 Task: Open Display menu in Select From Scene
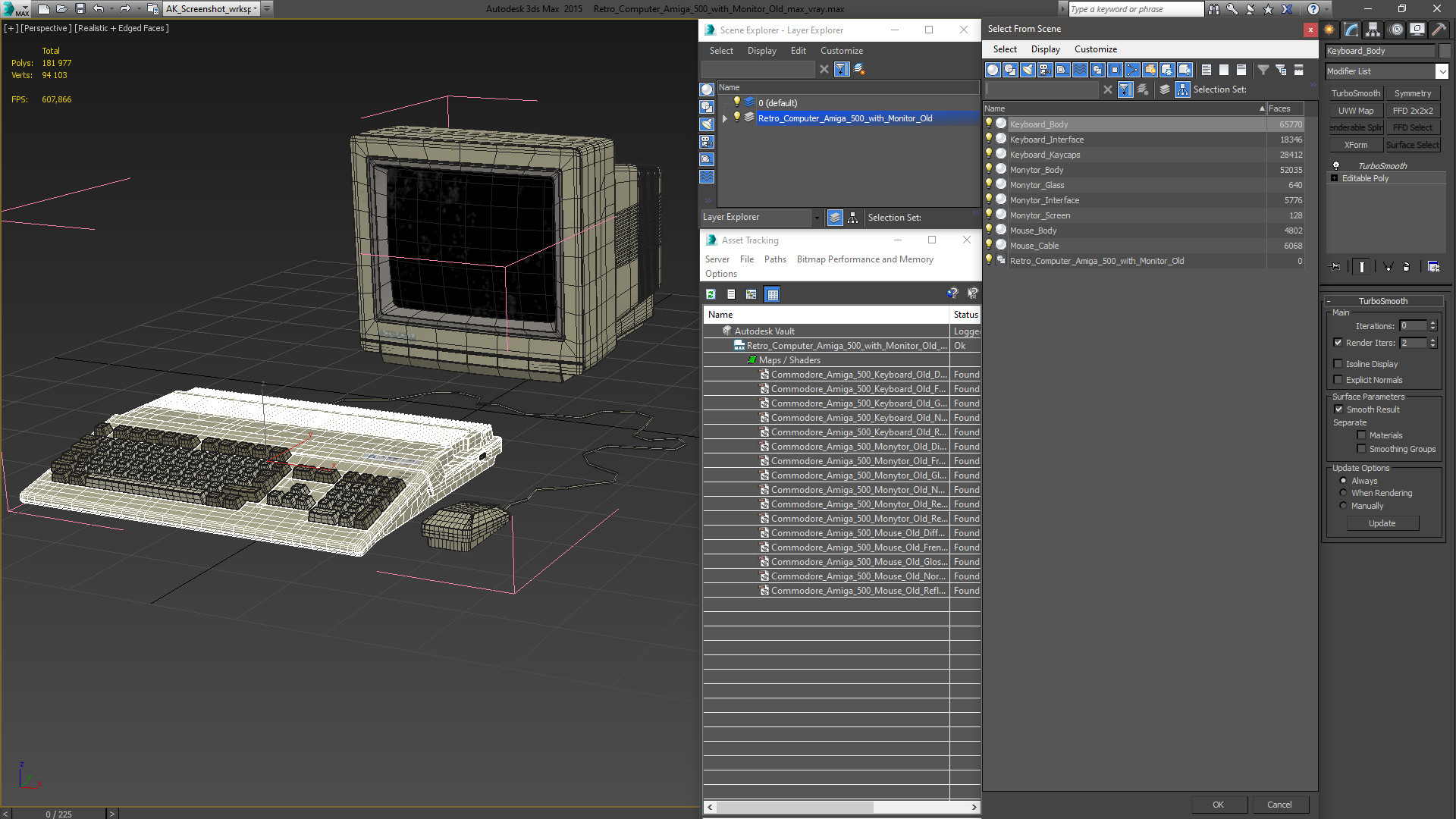pos(1045,49)
